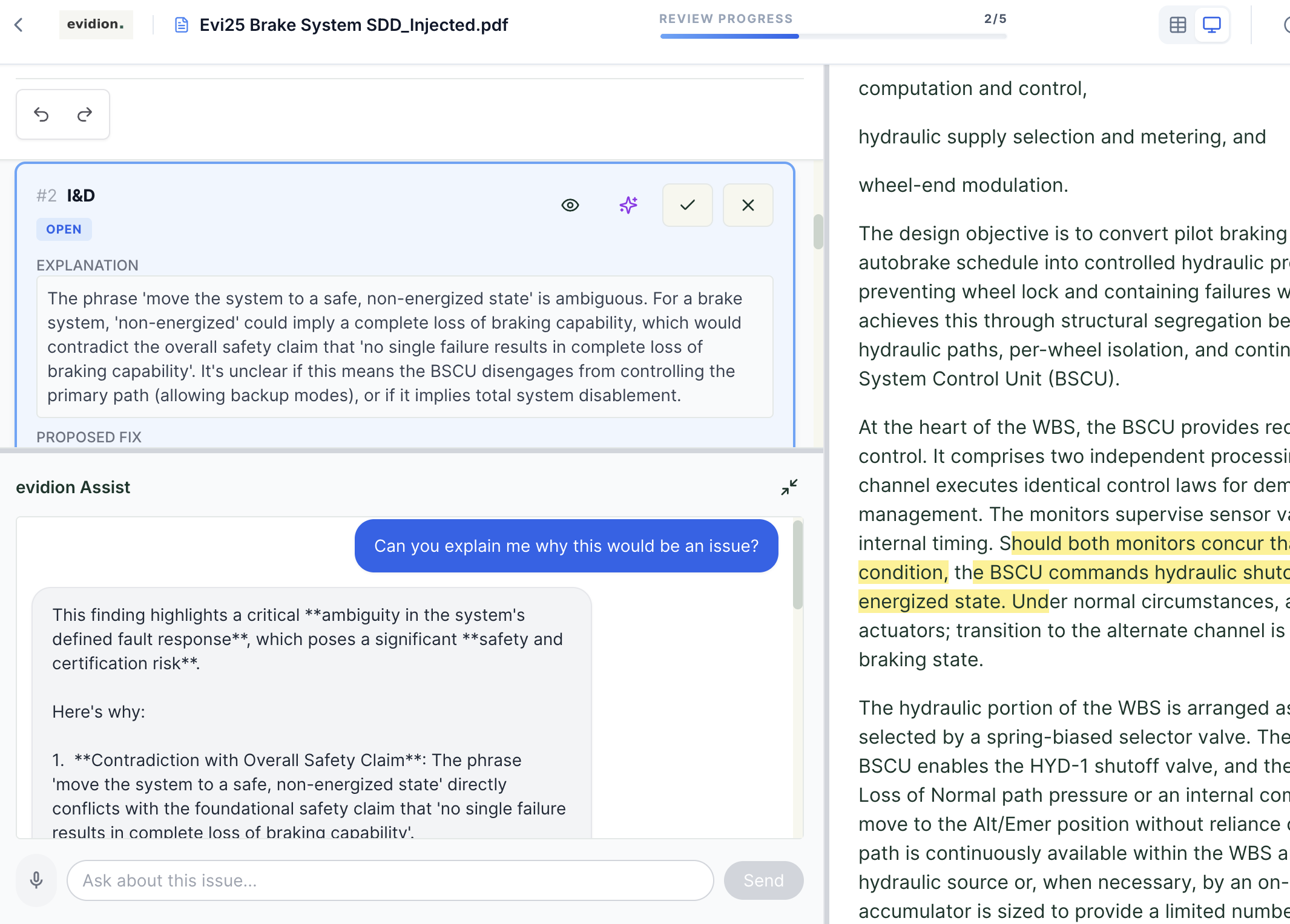1290x924 pixels.
Task: Click the OPEN status badge
Action: [x=64, y=229]
